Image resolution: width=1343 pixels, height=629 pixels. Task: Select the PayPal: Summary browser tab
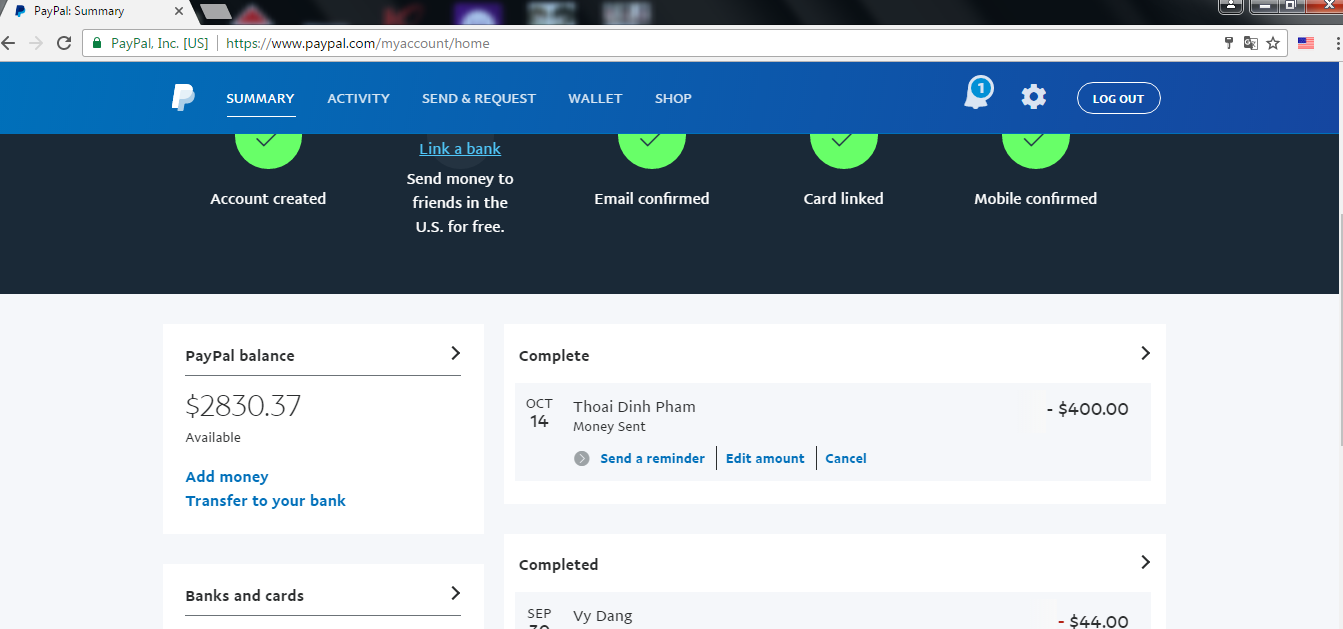(96, 12)
